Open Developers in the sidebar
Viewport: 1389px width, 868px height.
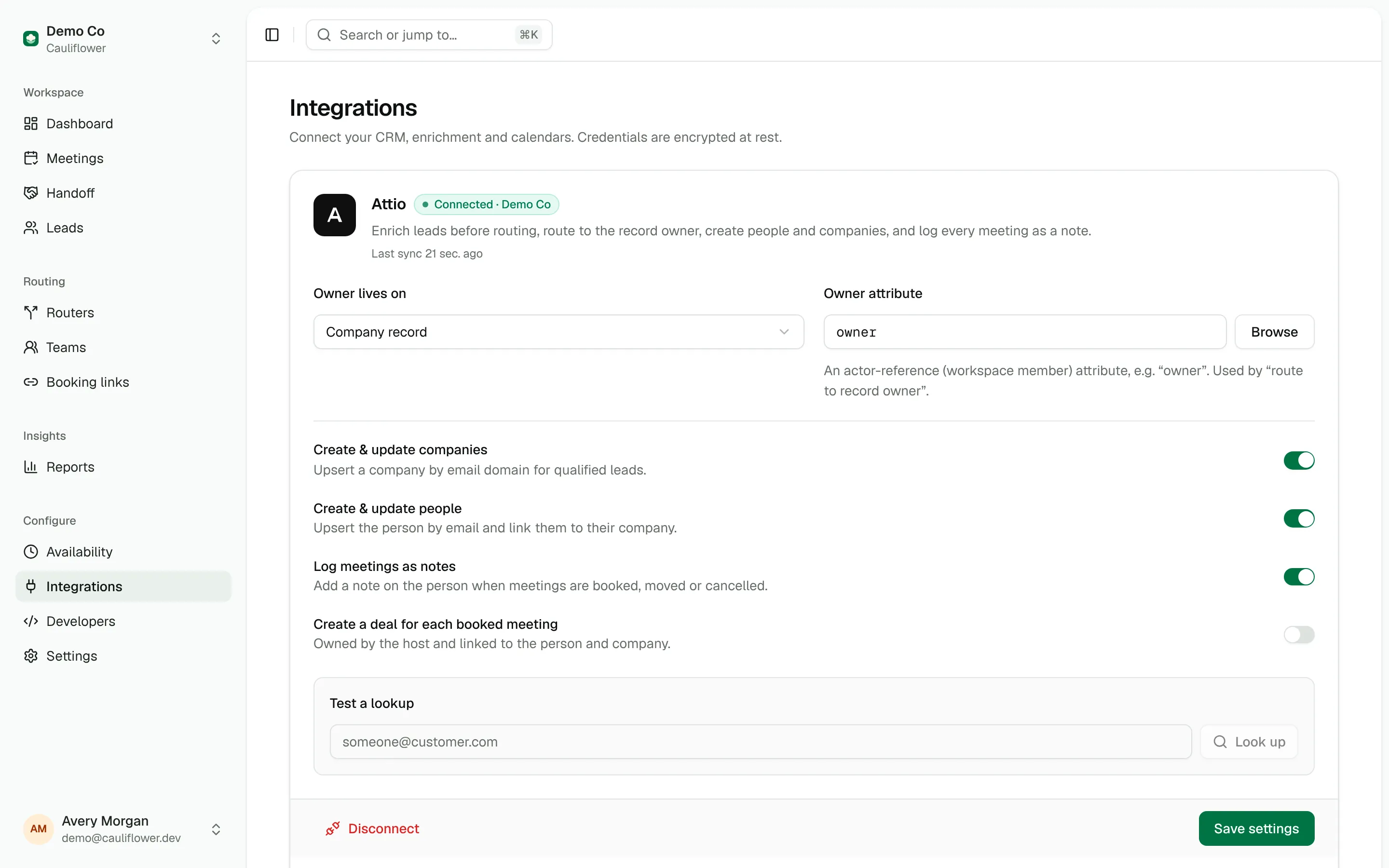123,622
